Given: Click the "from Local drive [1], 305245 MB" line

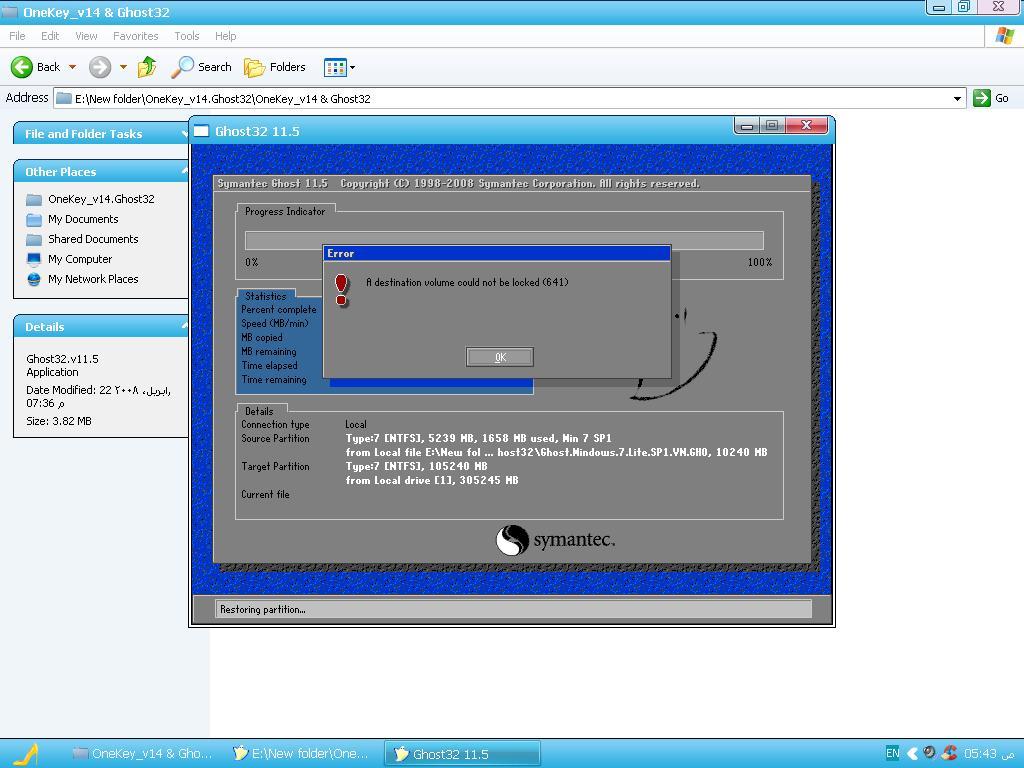Looking at the screenshot, I should pyautogui.click(x=432, y=480).
